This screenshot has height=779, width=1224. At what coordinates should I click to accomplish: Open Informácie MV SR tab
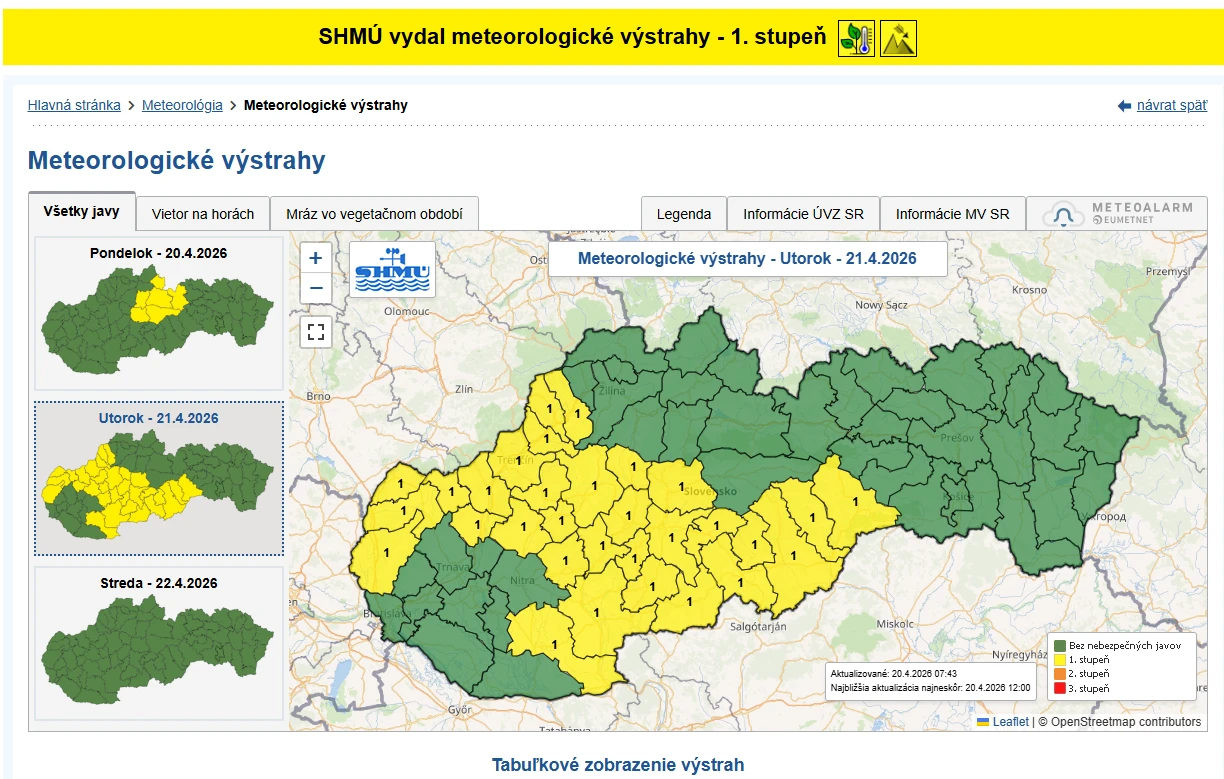pos(952,214)
